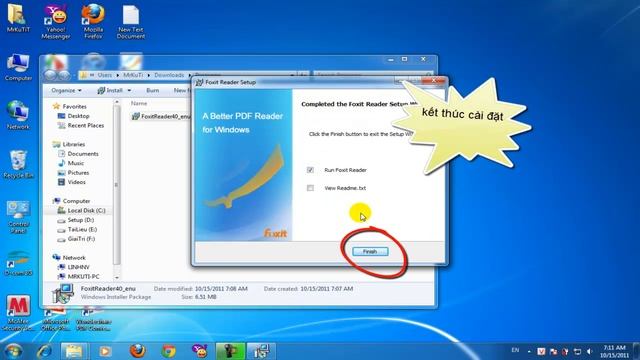
Task: Click the Name column header
Action: click(x=139, y=103)
